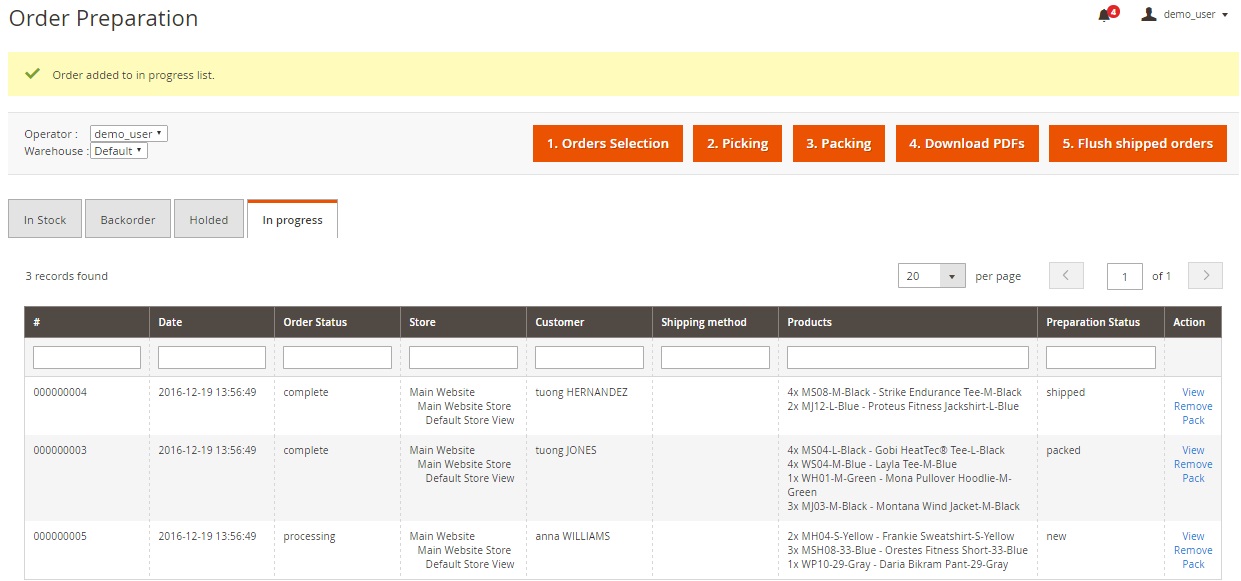
Task: Focus the Date filter field
Action: click(212, 357)
